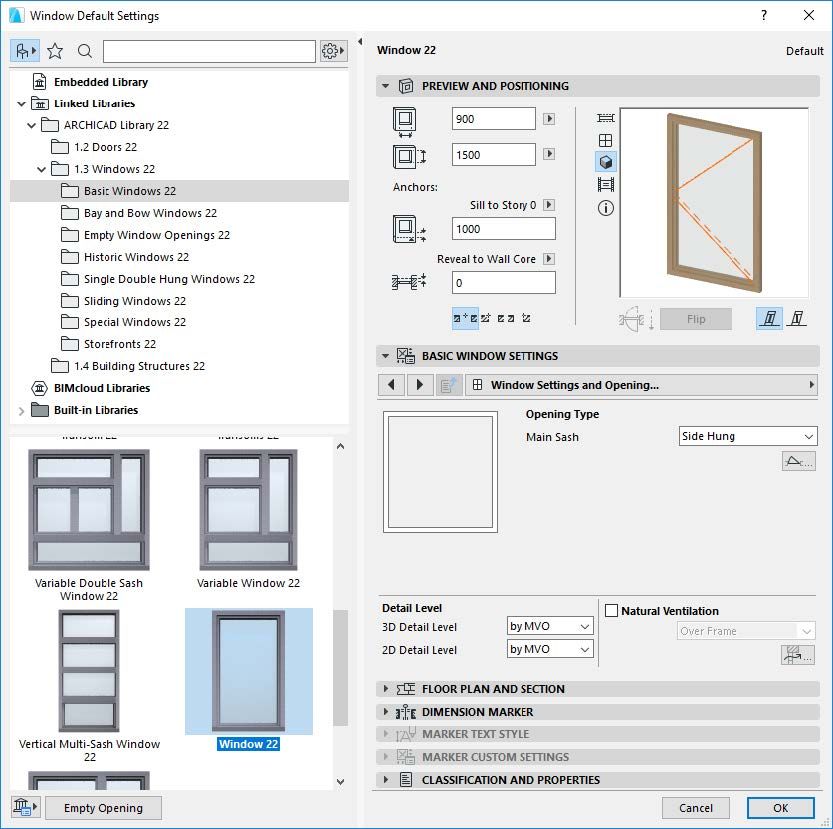This screenshot has width=833, height=829.
Task: Click the library search input field
Action: 209,51
